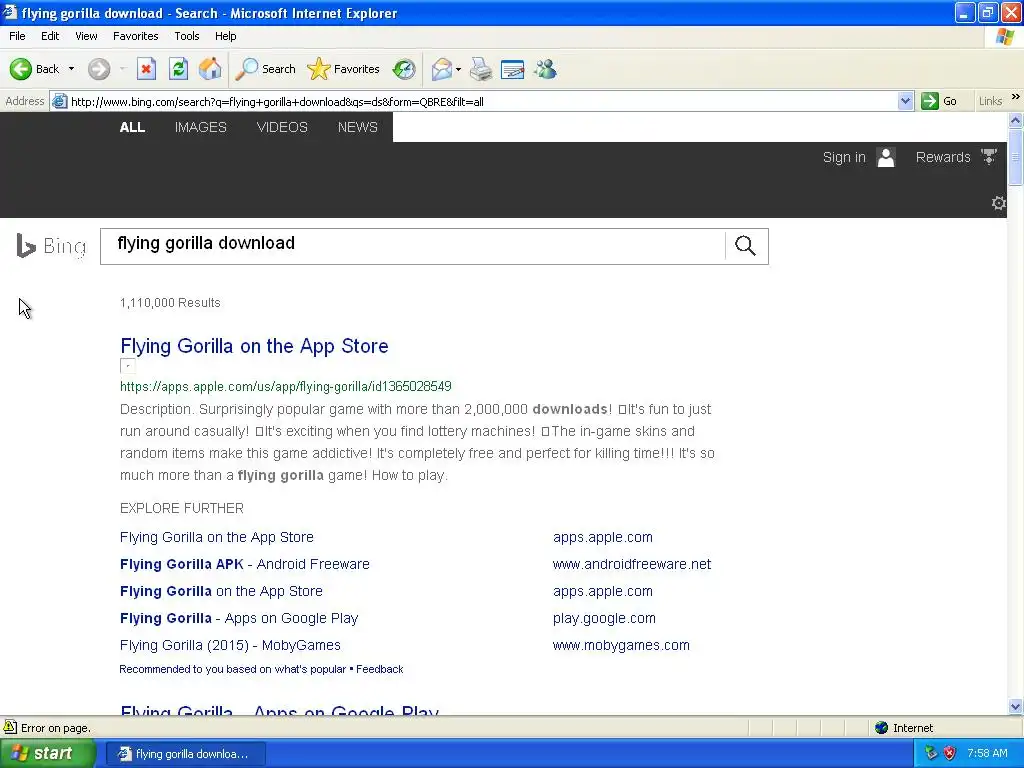Click the address bar page icon
Viewport: 1024px width, 768px height.
(59, 101)
